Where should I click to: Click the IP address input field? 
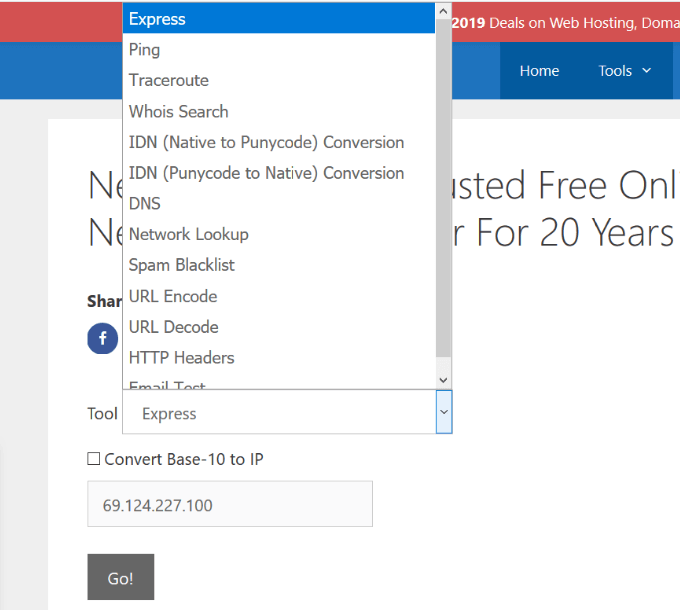click(230, 505)
